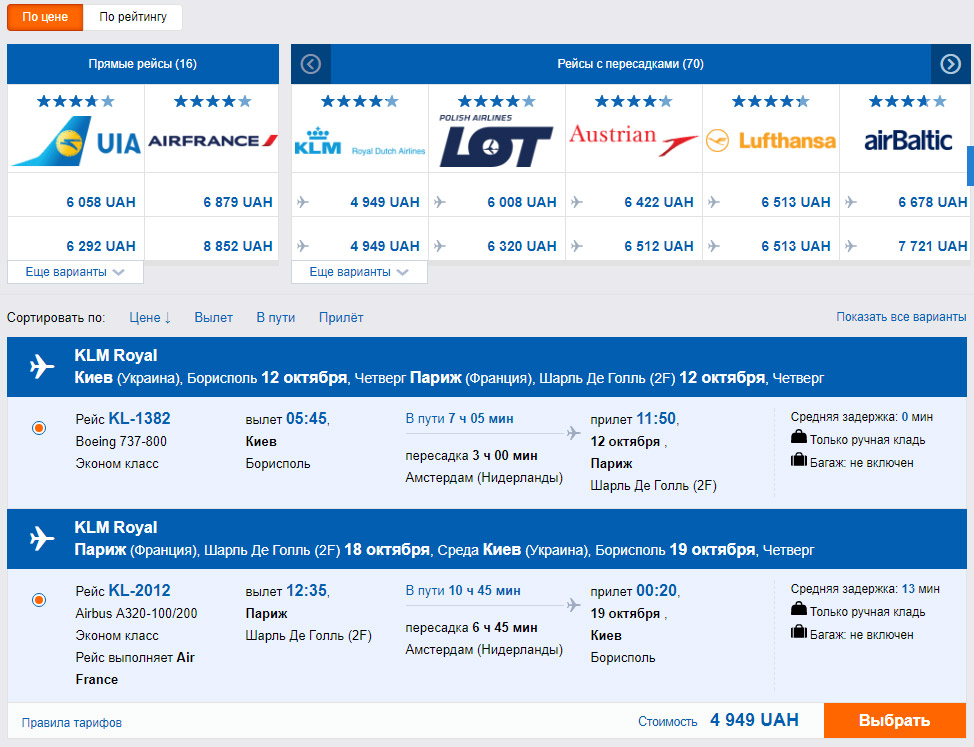Click plane icon beside LOT 6 008 UAH
The height and width of the screenshot is (747, 974).
pyautogui.click(x=440, y=202)
